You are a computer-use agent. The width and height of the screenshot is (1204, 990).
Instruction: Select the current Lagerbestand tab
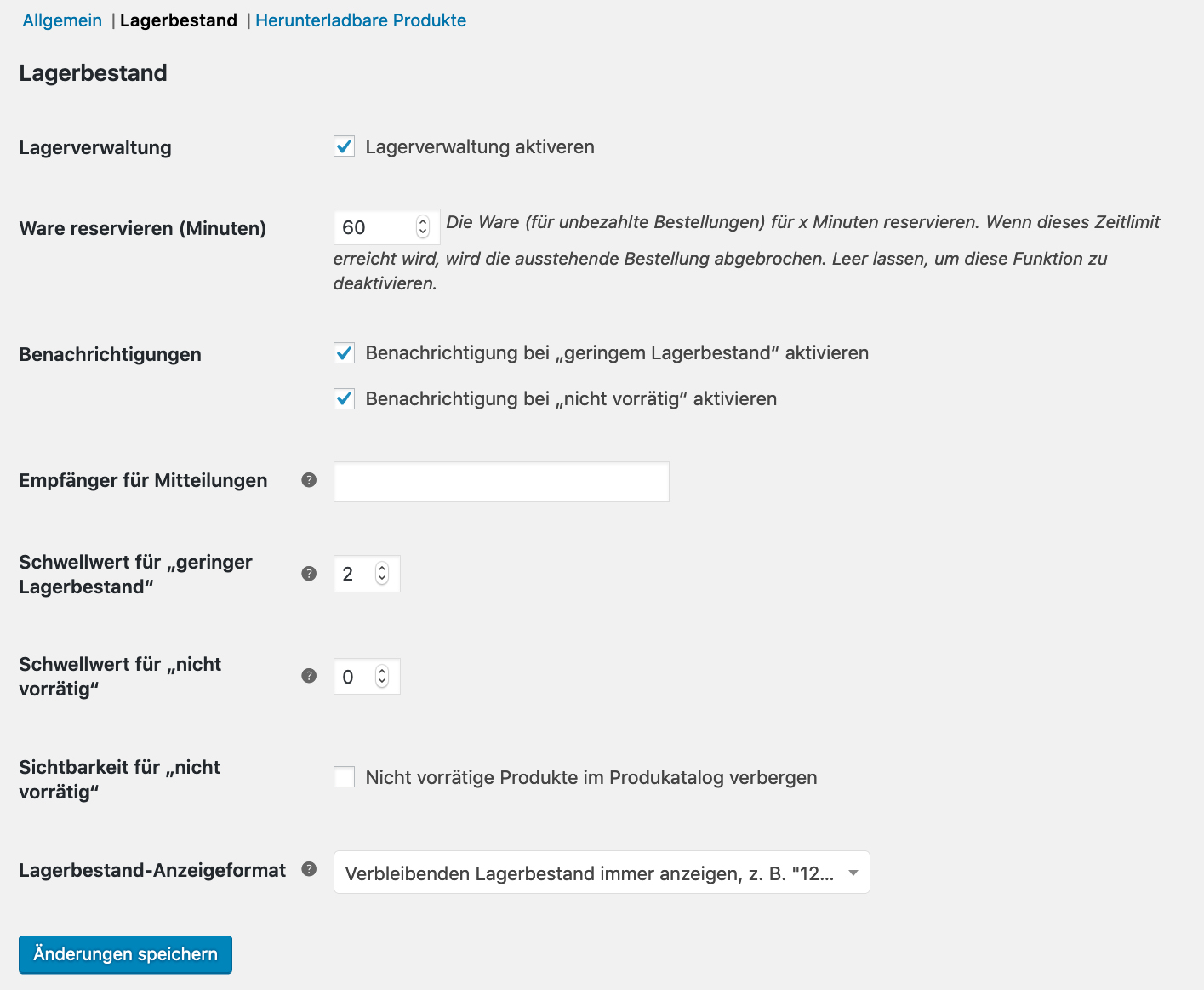tap(179, 20)
